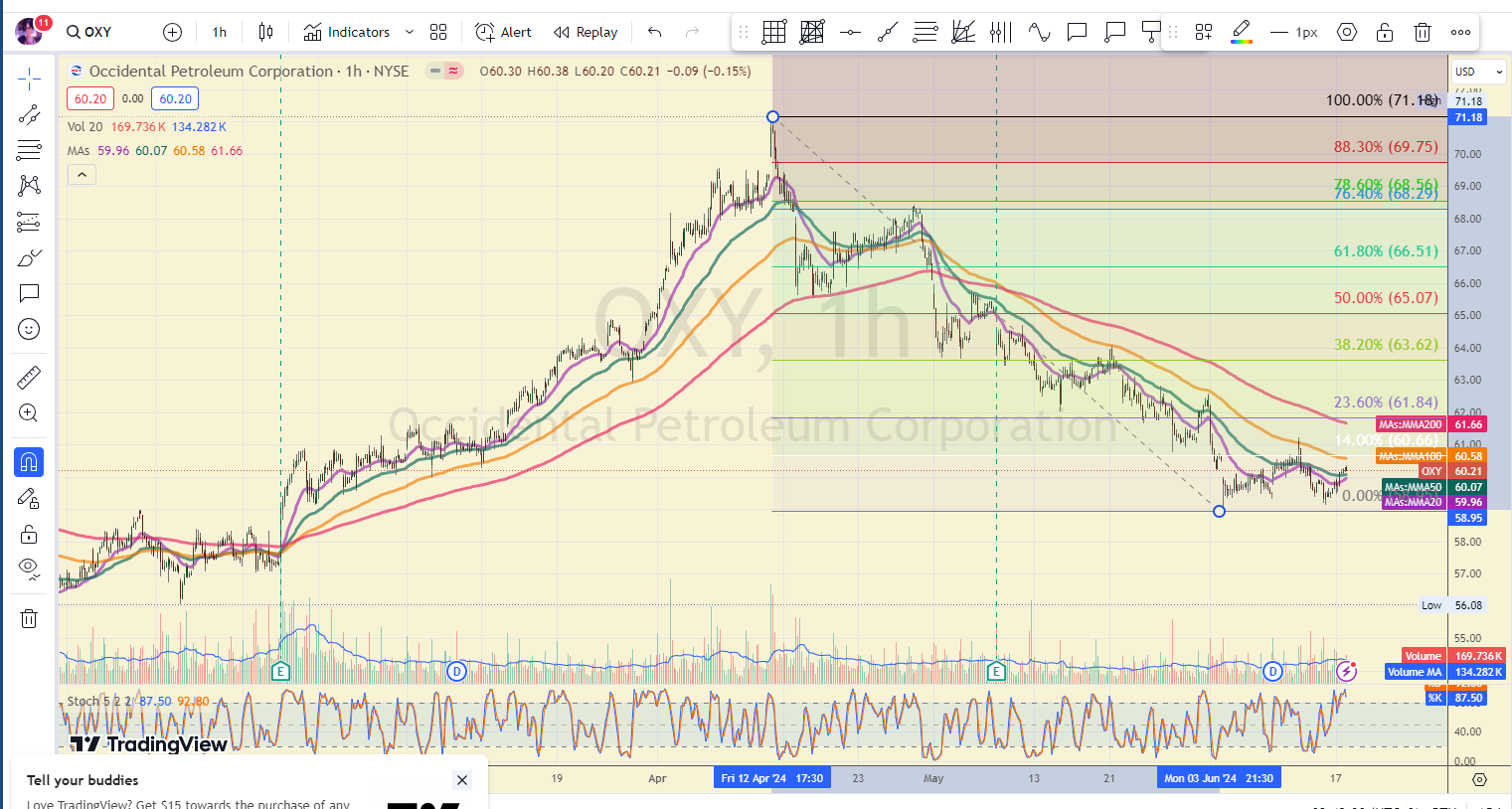Click first earnings E marker on timeline
This screenshot has height=809, width=1512.
(280, 671)
